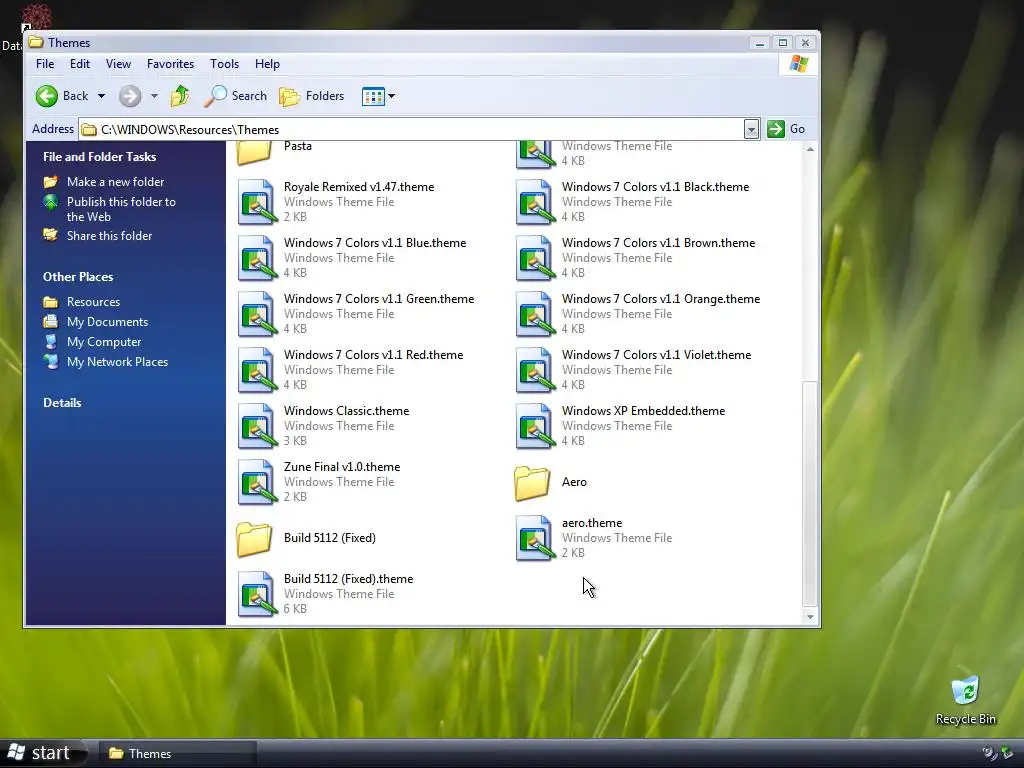Open the File menu
The height and width of the screenshot is (768, 1024).
[45, 64]
